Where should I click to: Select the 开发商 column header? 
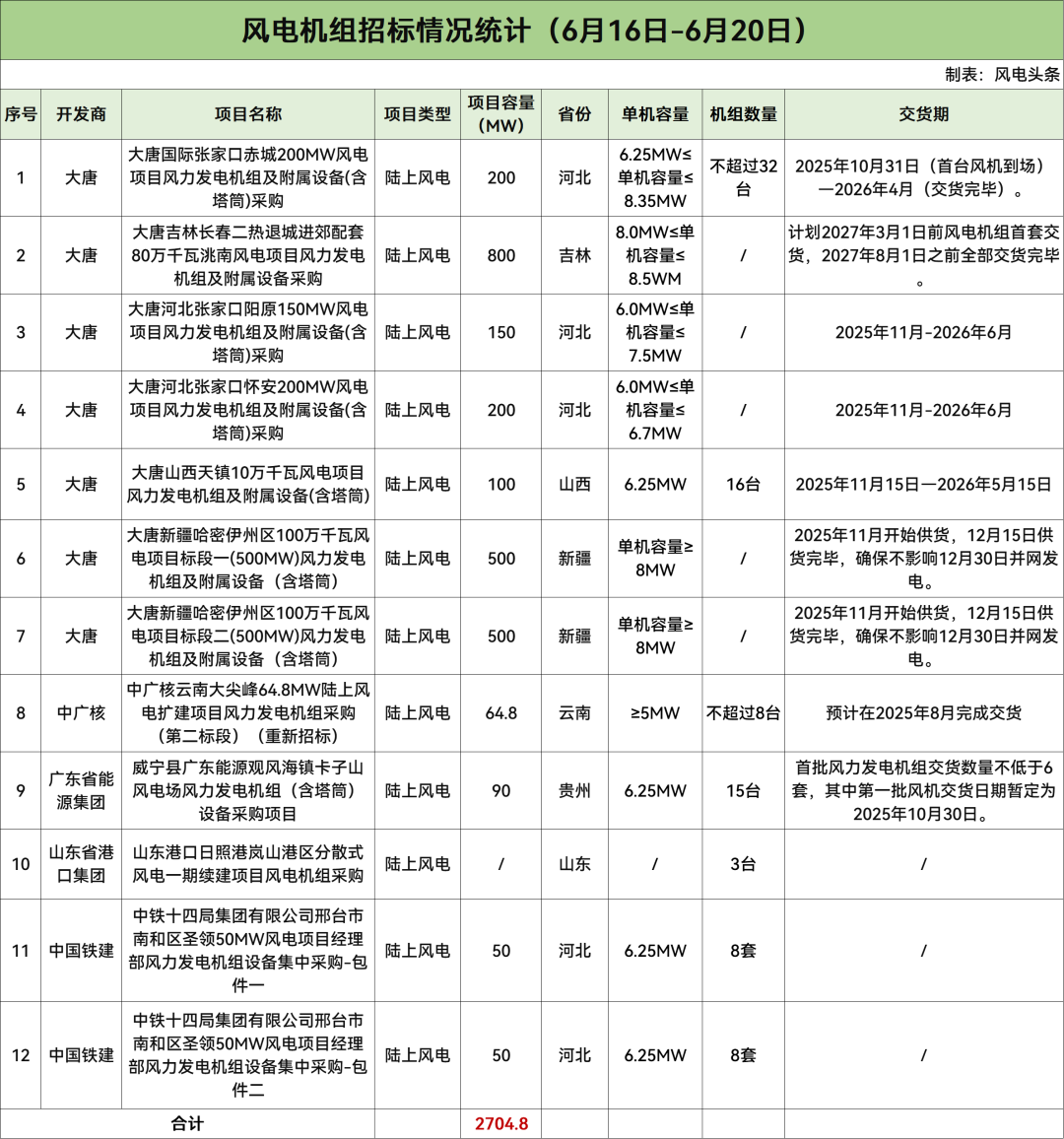(82, 114)
